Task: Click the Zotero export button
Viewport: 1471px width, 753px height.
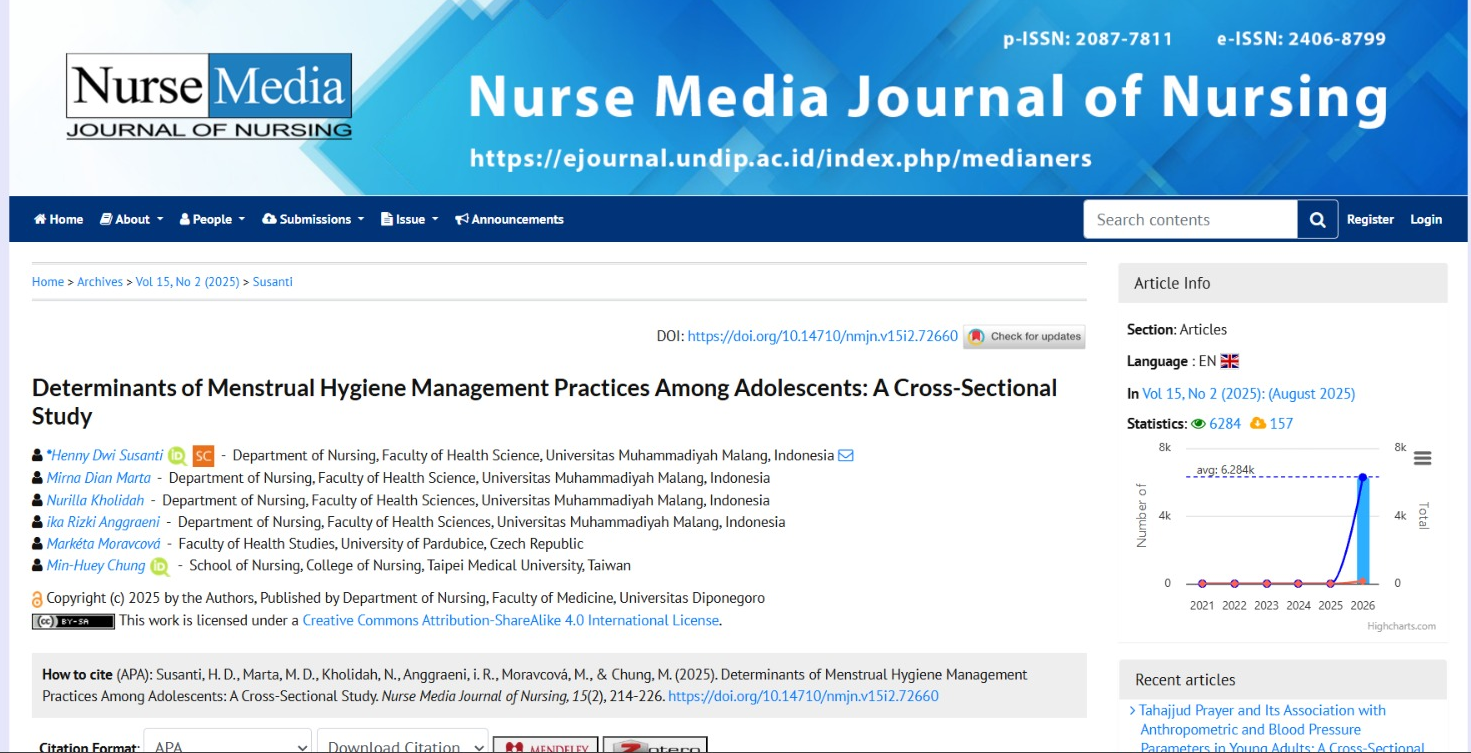Action: (x=655, y=746)
